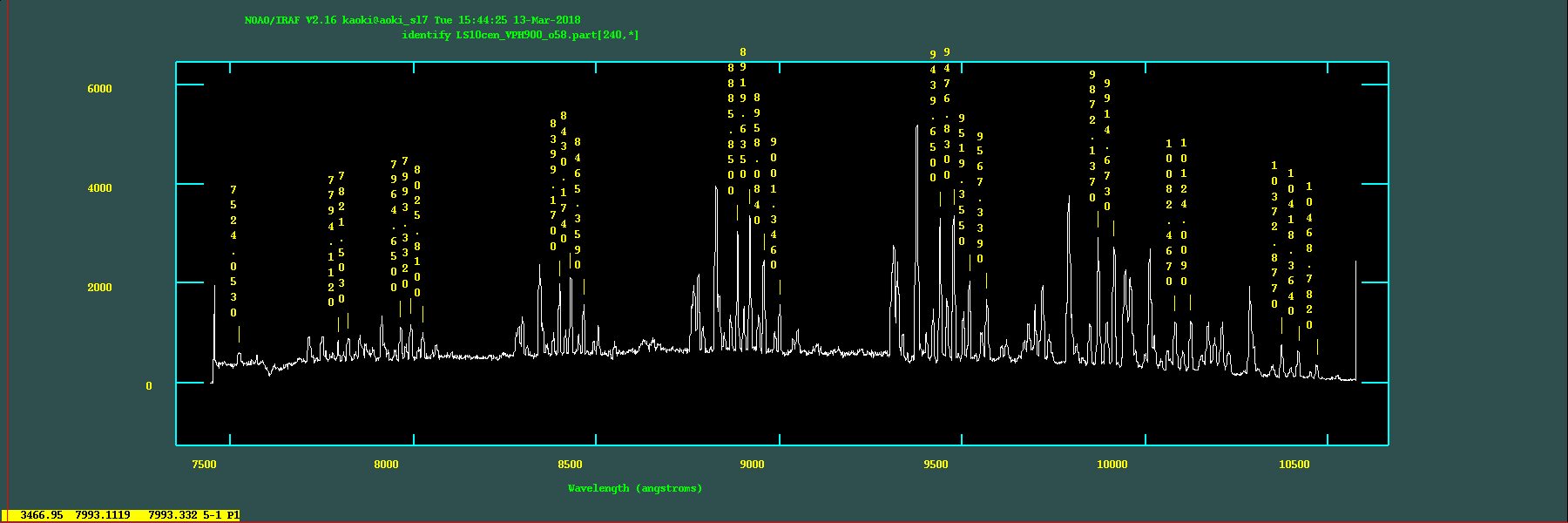This screenshot has height=523, width=1568.
Task: Click the 10500 wavelength axis tick label
Action: (x=1294, y=465)
